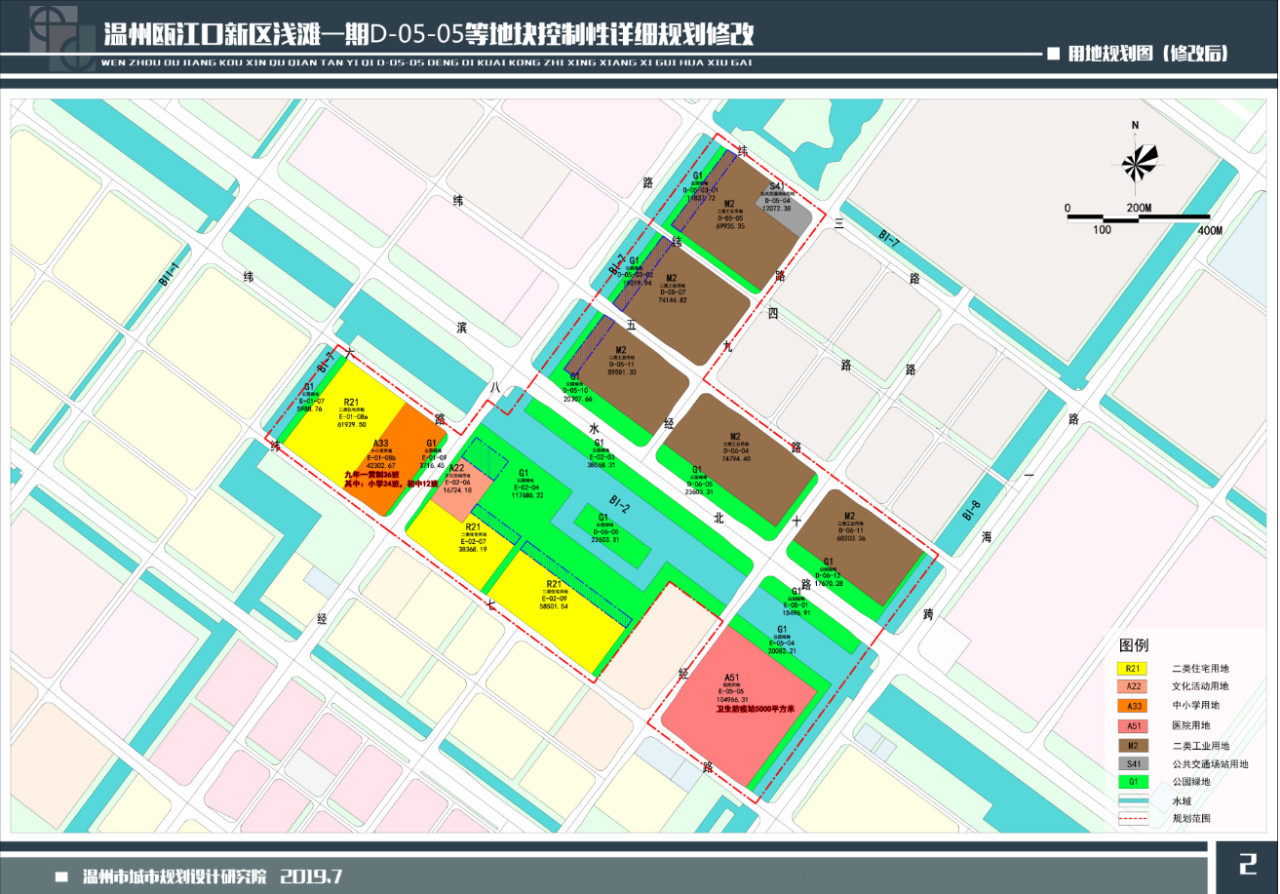Click legend label 二类住宅用地
The image size is (1280, 894).
pyautogui.click(x=1201, y=669)
